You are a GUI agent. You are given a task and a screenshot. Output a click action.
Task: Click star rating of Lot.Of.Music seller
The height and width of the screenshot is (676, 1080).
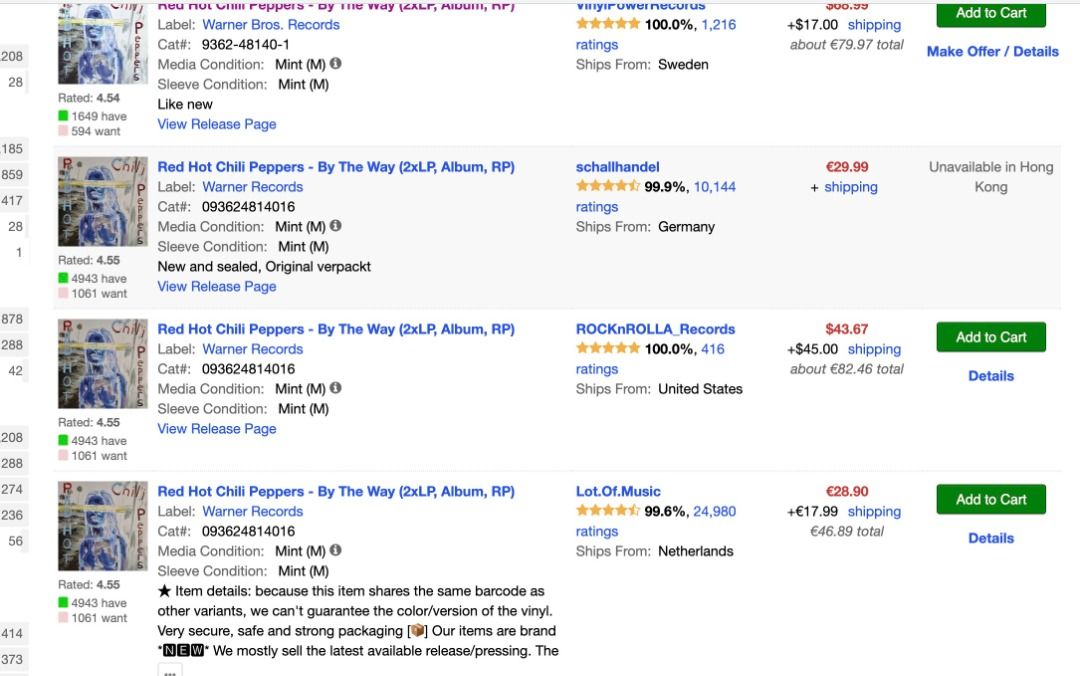pyautogui.click(x=608, y=510)
